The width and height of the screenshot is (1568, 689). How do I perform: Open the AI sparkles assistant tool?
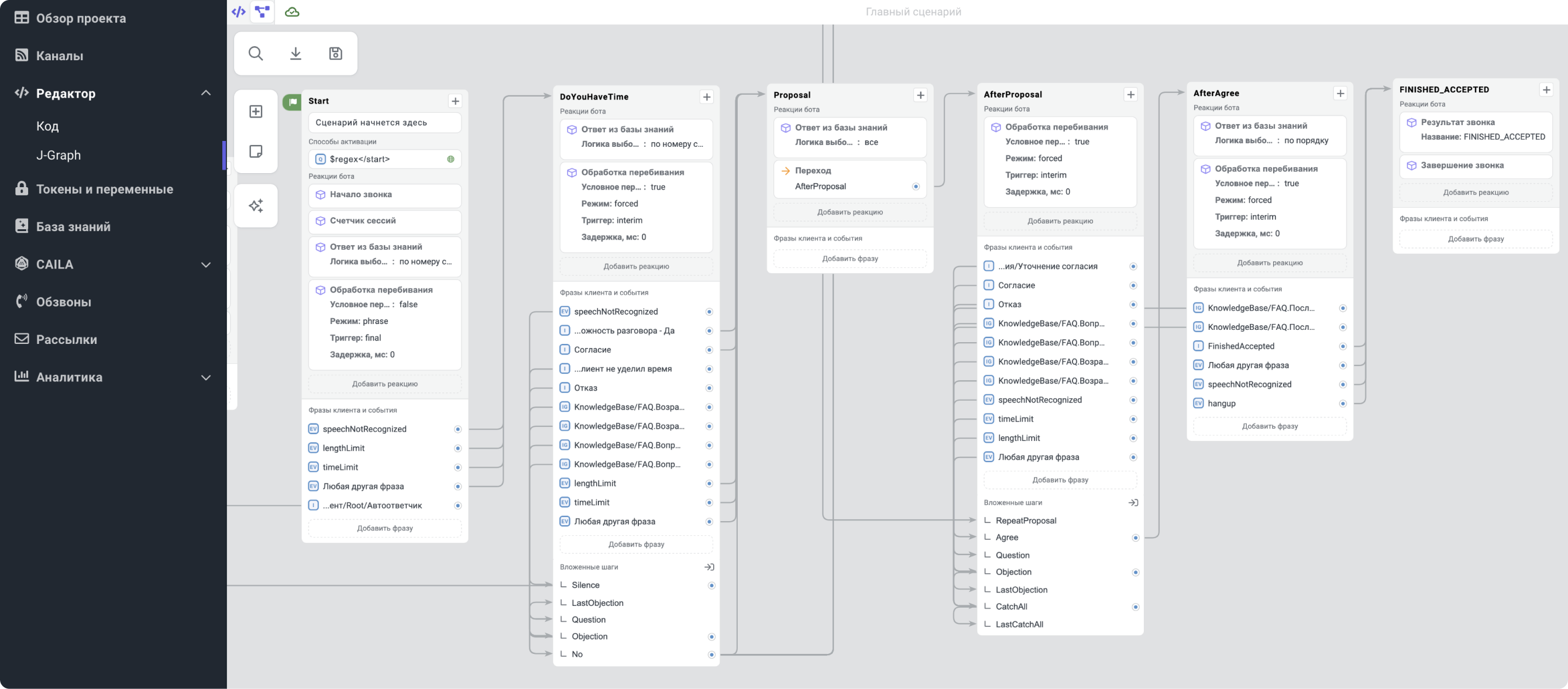coord(256,206)
